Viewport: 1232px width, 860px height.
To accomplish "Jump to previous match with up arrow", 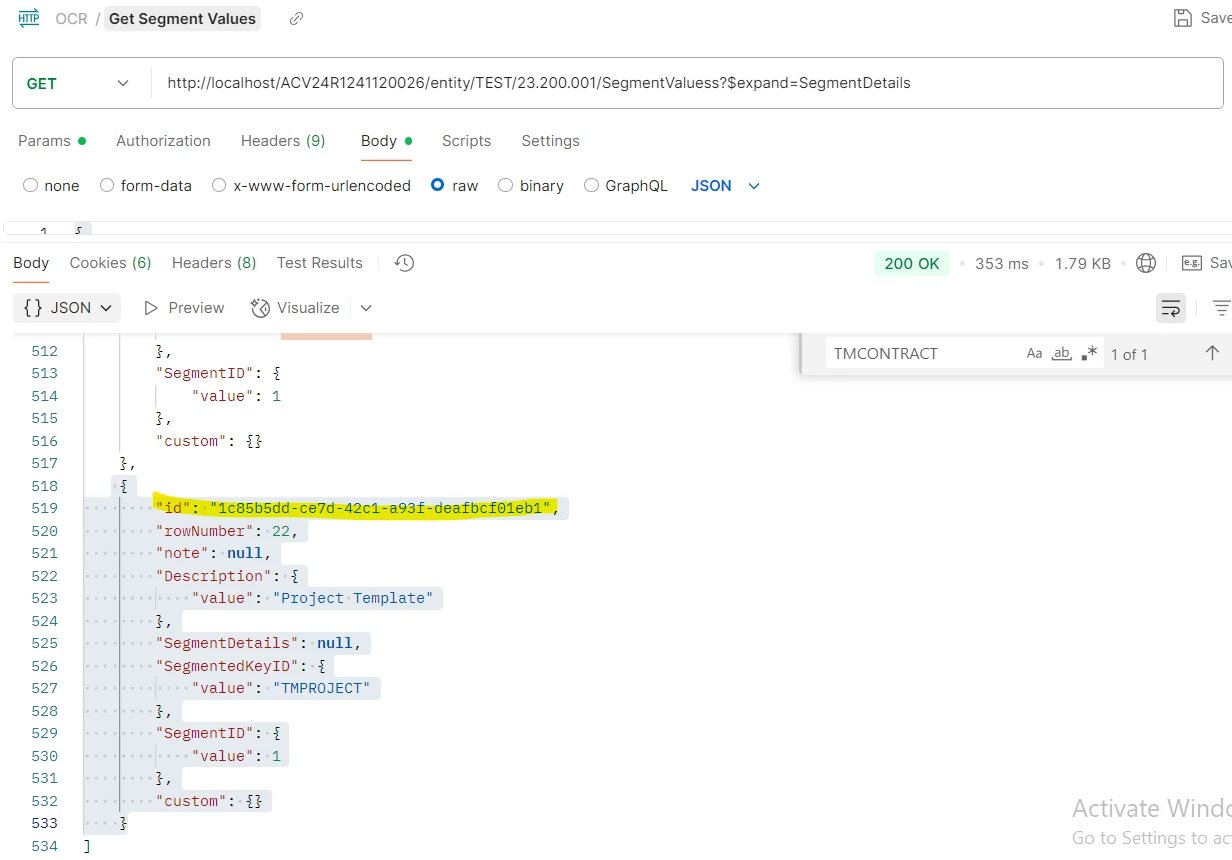I will pos(1211,353).
